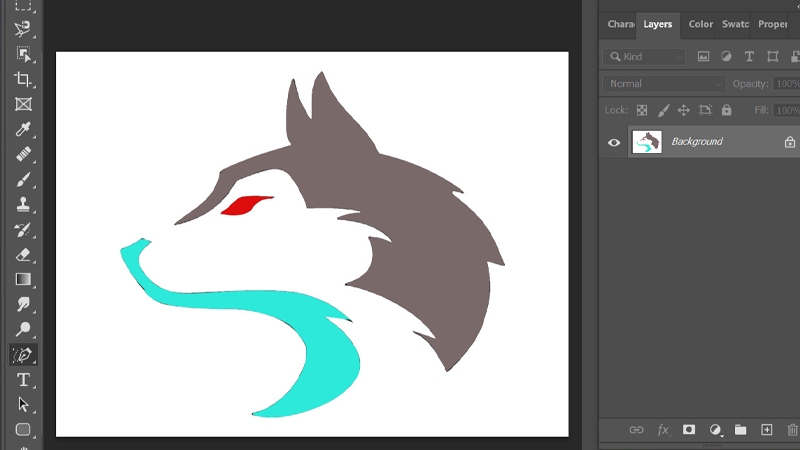Filter layers by adjustment layers
The image size is (800, 450).
(726, 57)
